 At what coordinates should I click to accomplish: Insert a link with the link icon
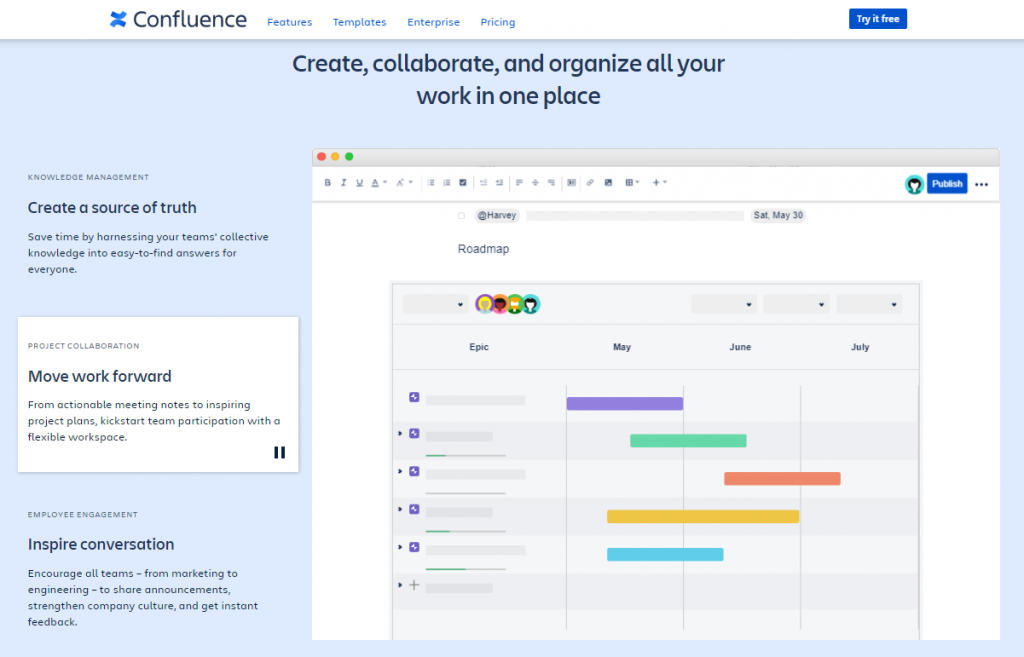pos(590,183)
